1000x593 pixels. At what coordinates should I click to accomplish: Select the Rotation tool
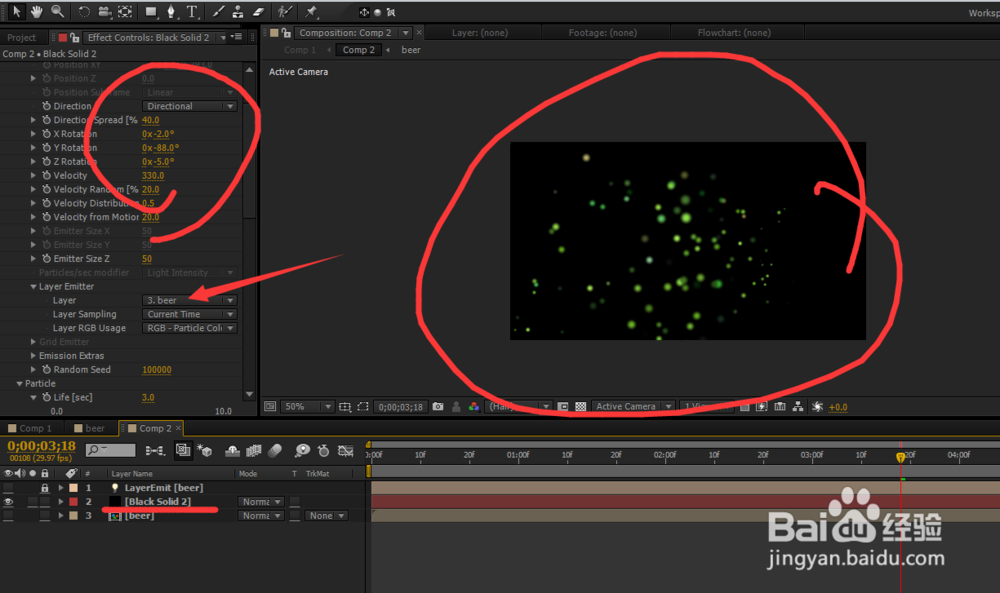coord(84,11)
